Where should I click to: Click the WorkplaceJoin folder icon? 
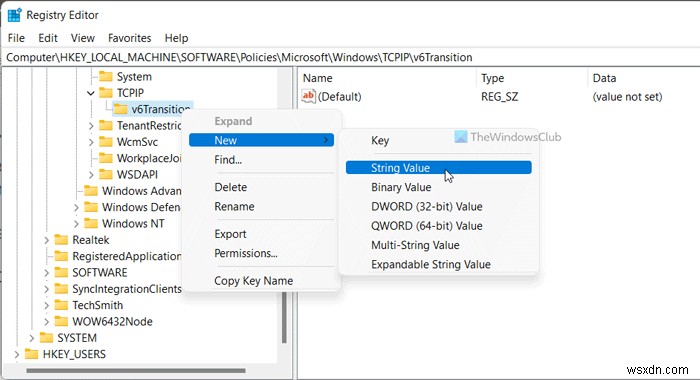point(106,158)
